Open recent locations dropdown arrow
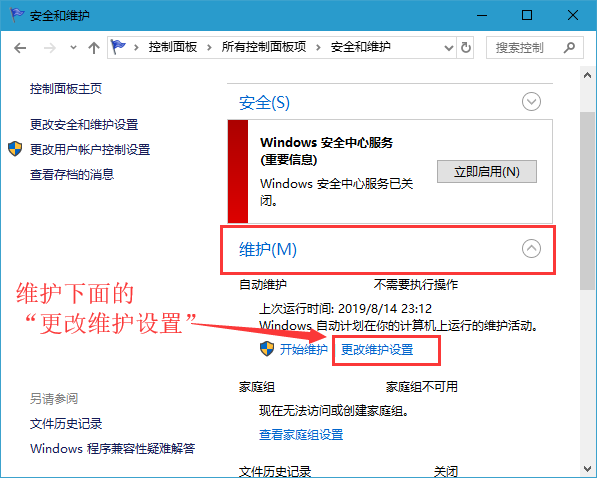The image size is (597, 478). tap(73, 48)
